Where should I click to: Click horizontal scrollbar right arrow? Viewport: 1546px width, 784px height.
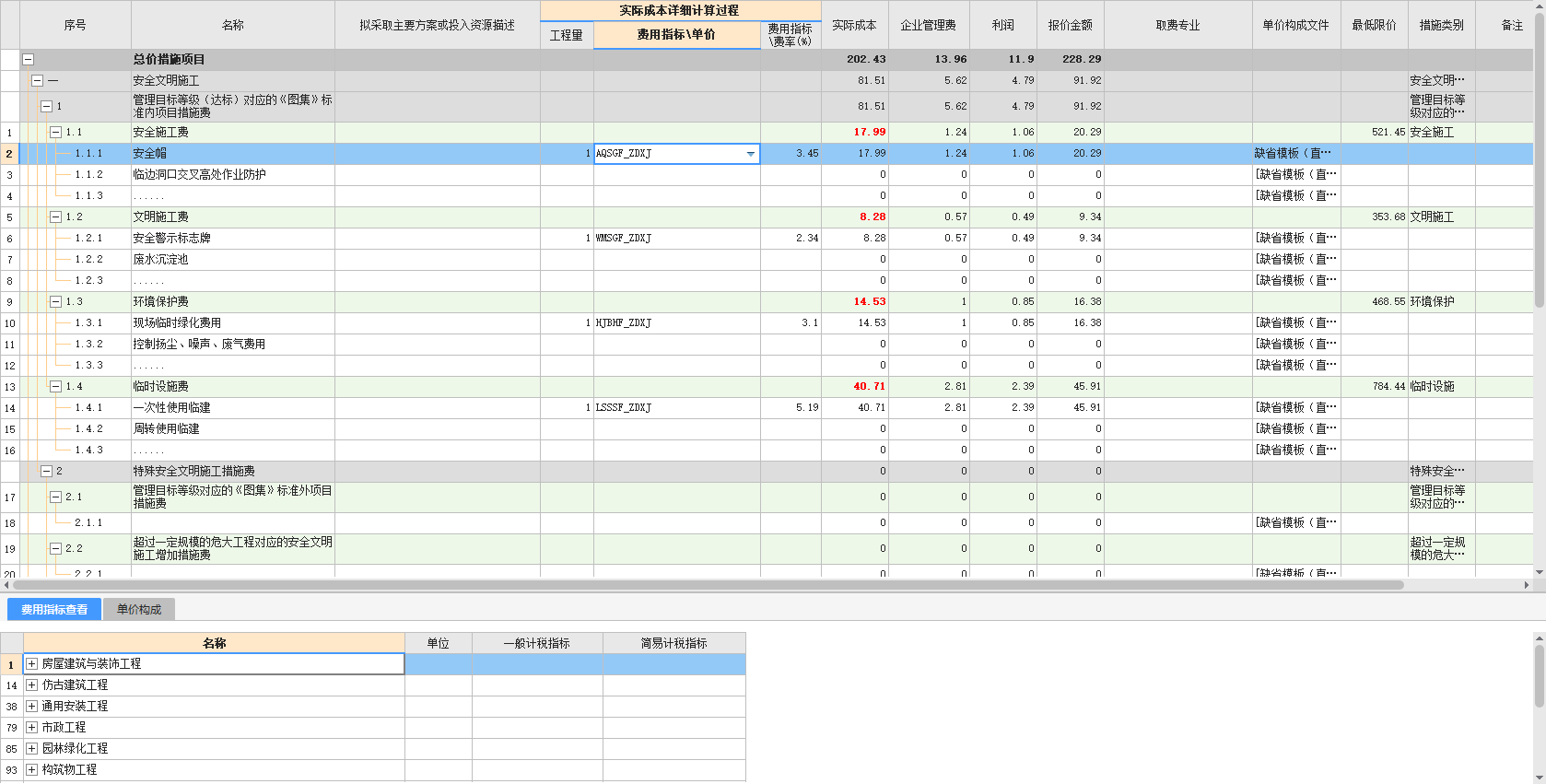(1527, 585)
